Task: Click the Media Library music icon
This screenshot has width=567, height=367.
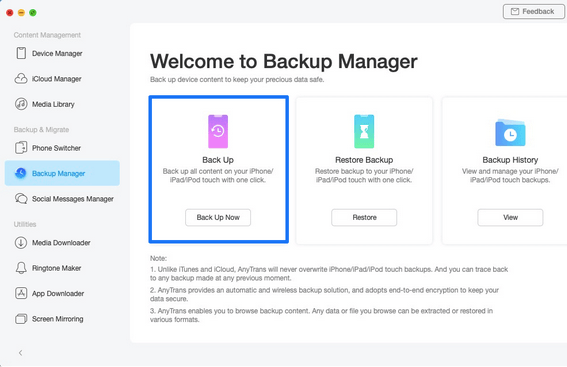Action: point(21,104)
